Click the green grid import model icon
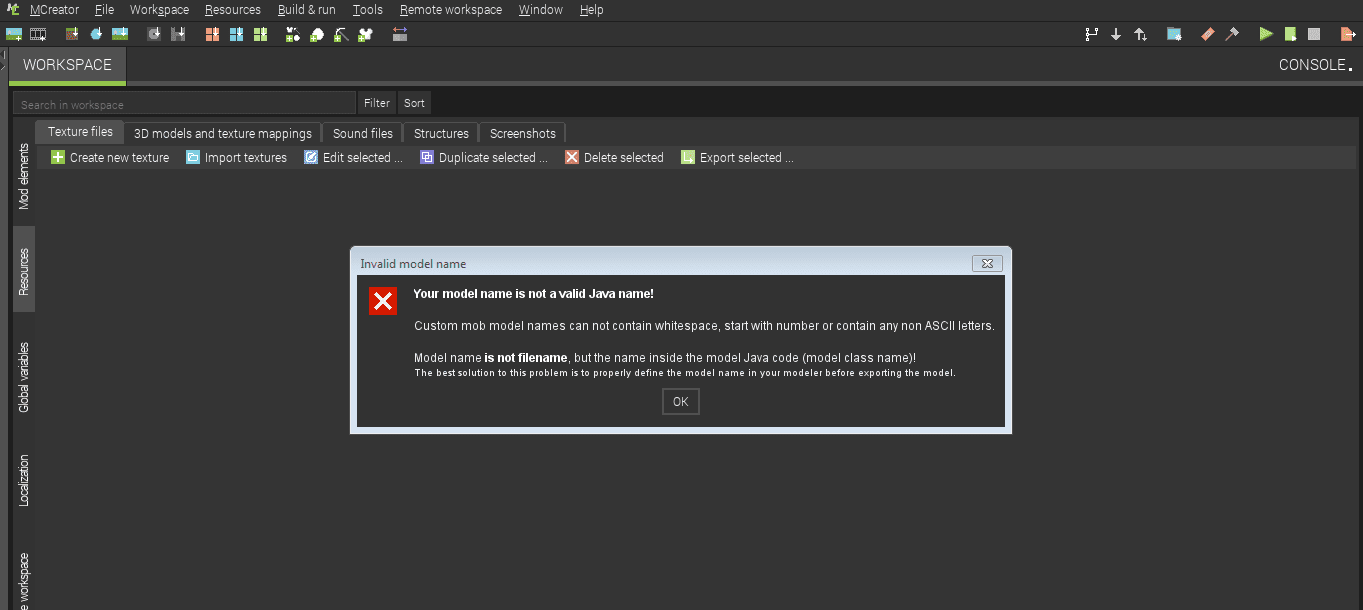 [260, 34]
